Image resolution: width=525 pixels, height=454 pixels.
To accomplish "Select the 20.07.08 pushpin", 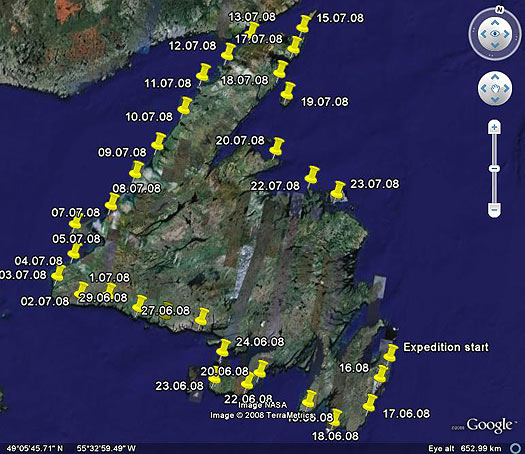I will [277, 147].
